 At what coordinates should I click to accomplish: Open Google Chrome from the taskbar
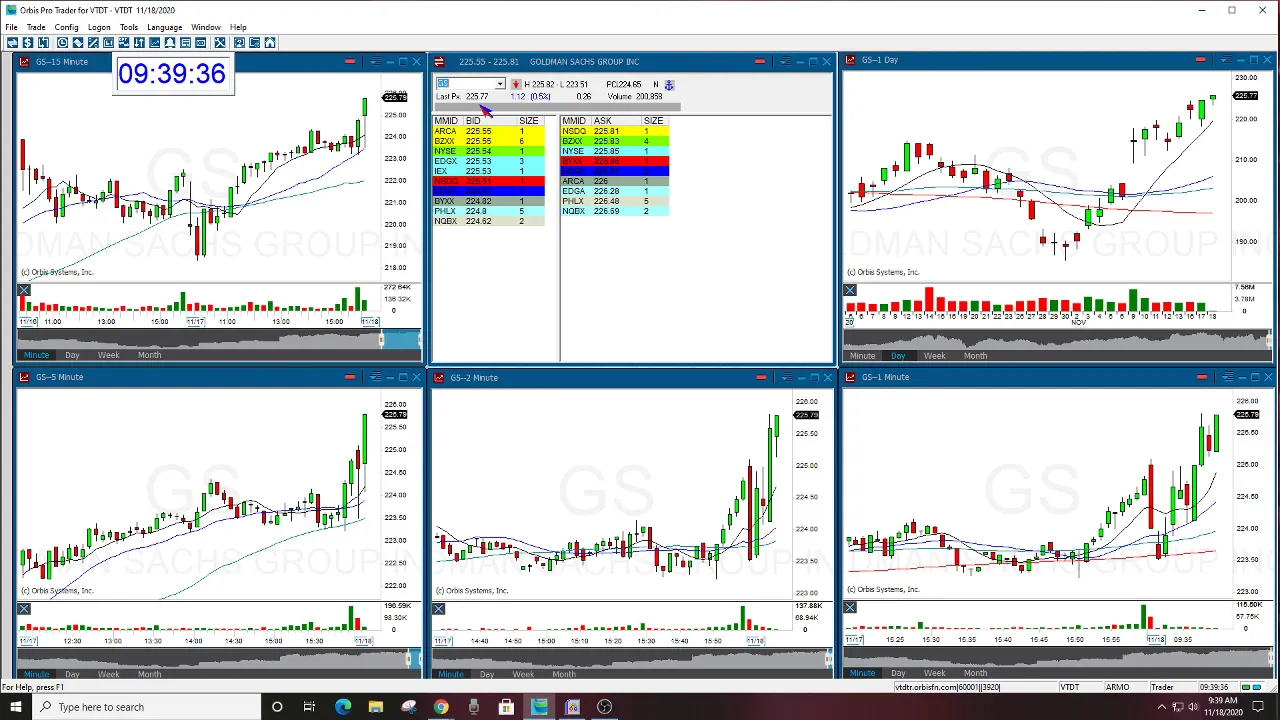(x=441, y=707)
